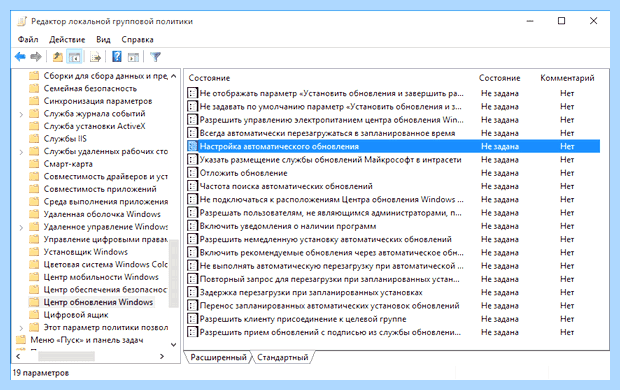The height and width of the screenshot is (390, 620).
Task: Select policy Всегда автоматически перезагружаться в запланированное время
Action: pyautogui.click(x=327, y=133)
